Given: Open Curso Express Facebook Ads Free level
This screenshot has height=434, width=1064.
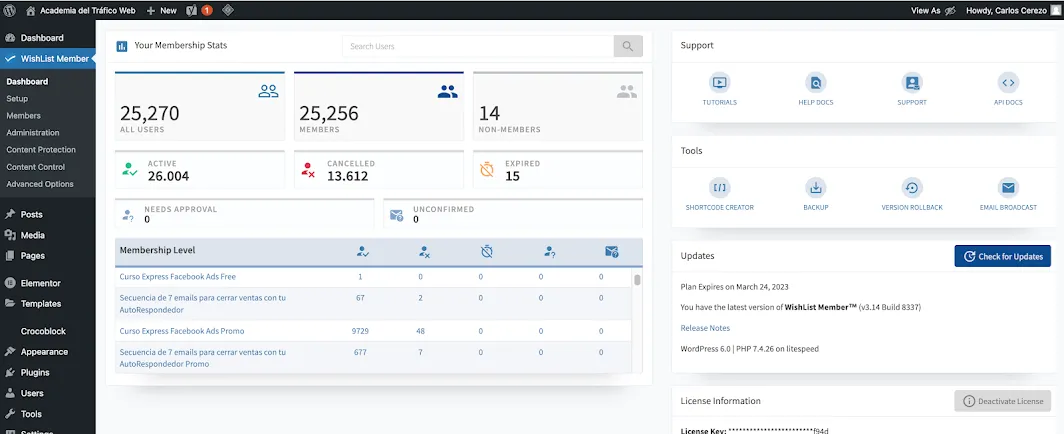Looking at the screenshot, I should [178, 277].
